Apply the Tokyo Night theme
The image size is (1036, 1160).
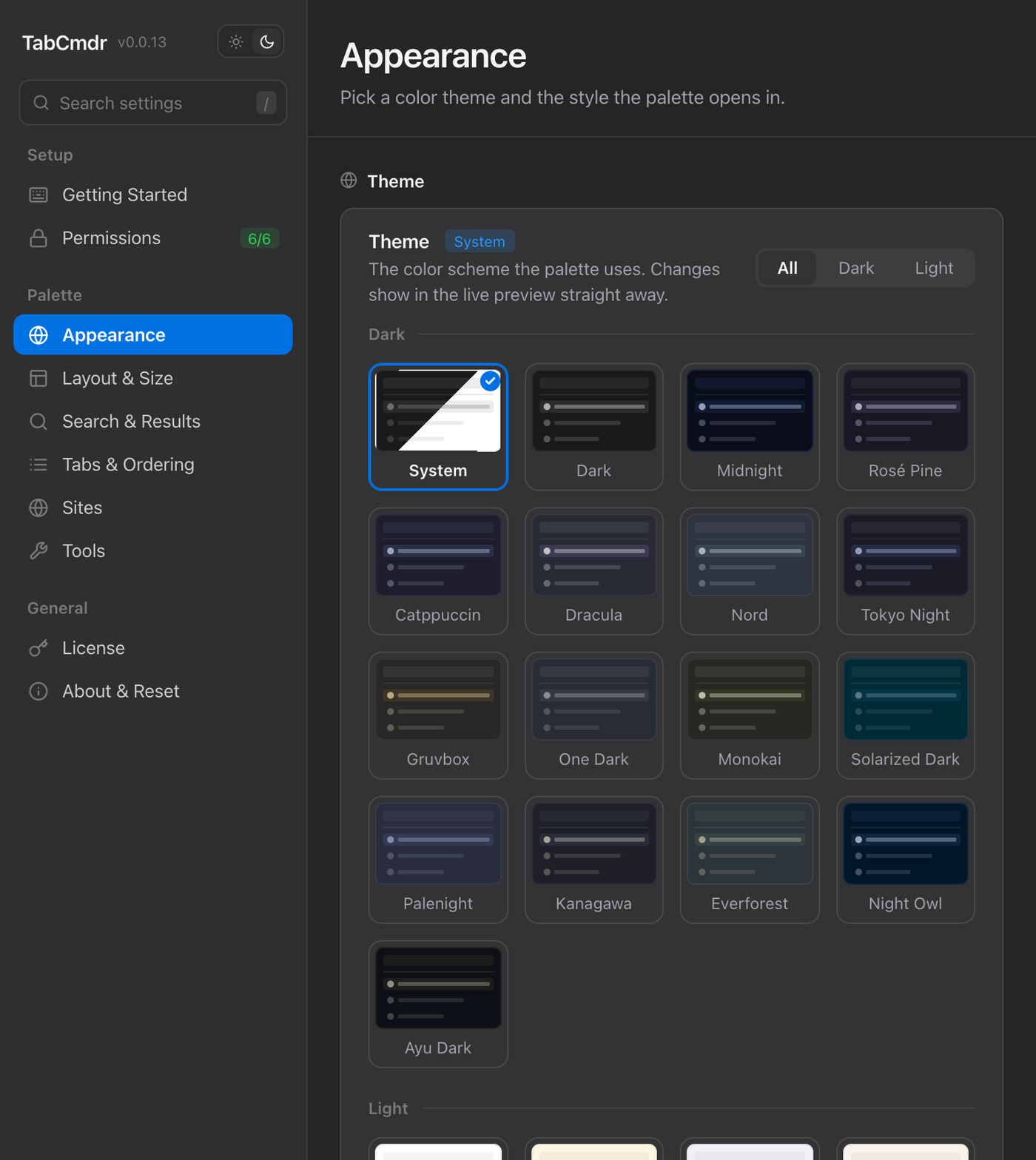tap(906, 571)
